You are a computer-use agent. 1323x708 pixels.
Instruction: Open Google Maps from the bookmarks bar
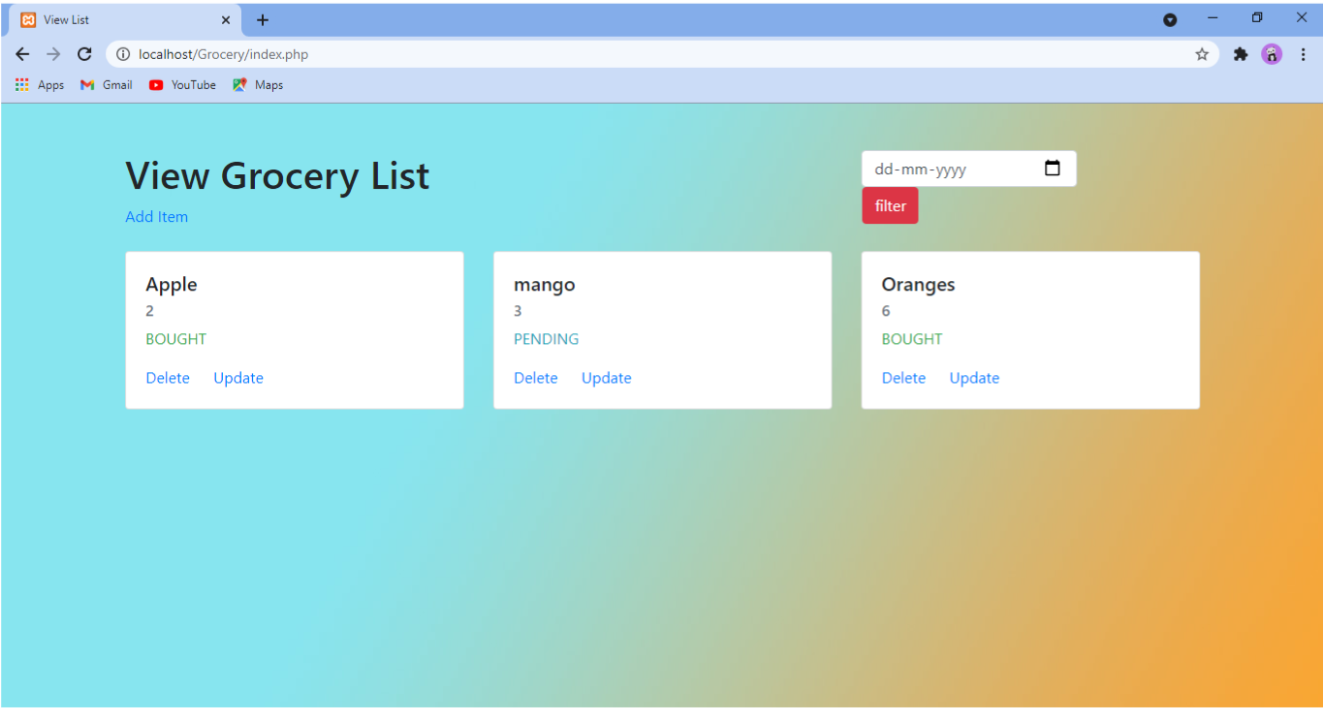coord(257,85)
